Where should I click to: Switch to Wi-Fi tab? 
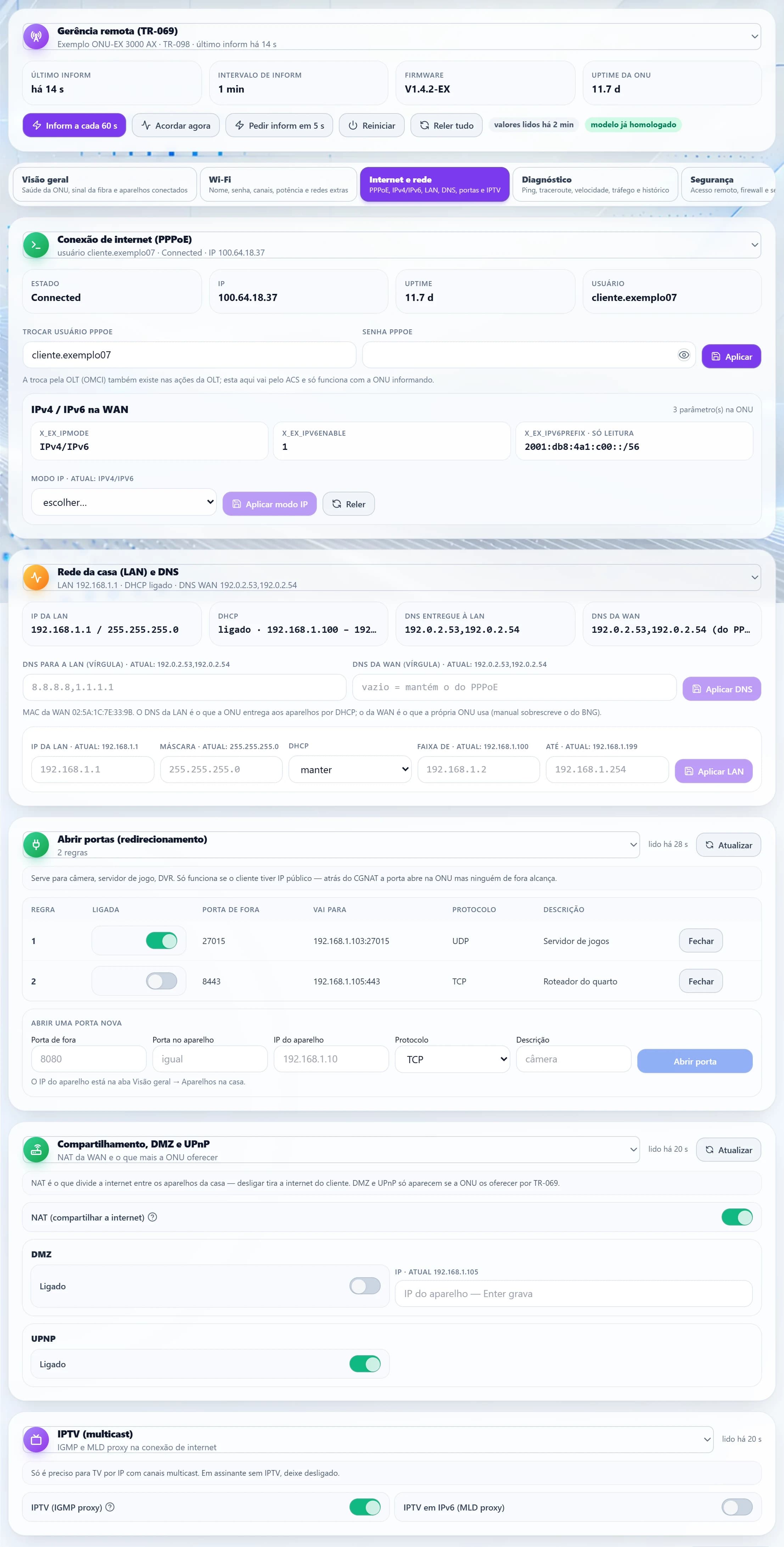279,184
